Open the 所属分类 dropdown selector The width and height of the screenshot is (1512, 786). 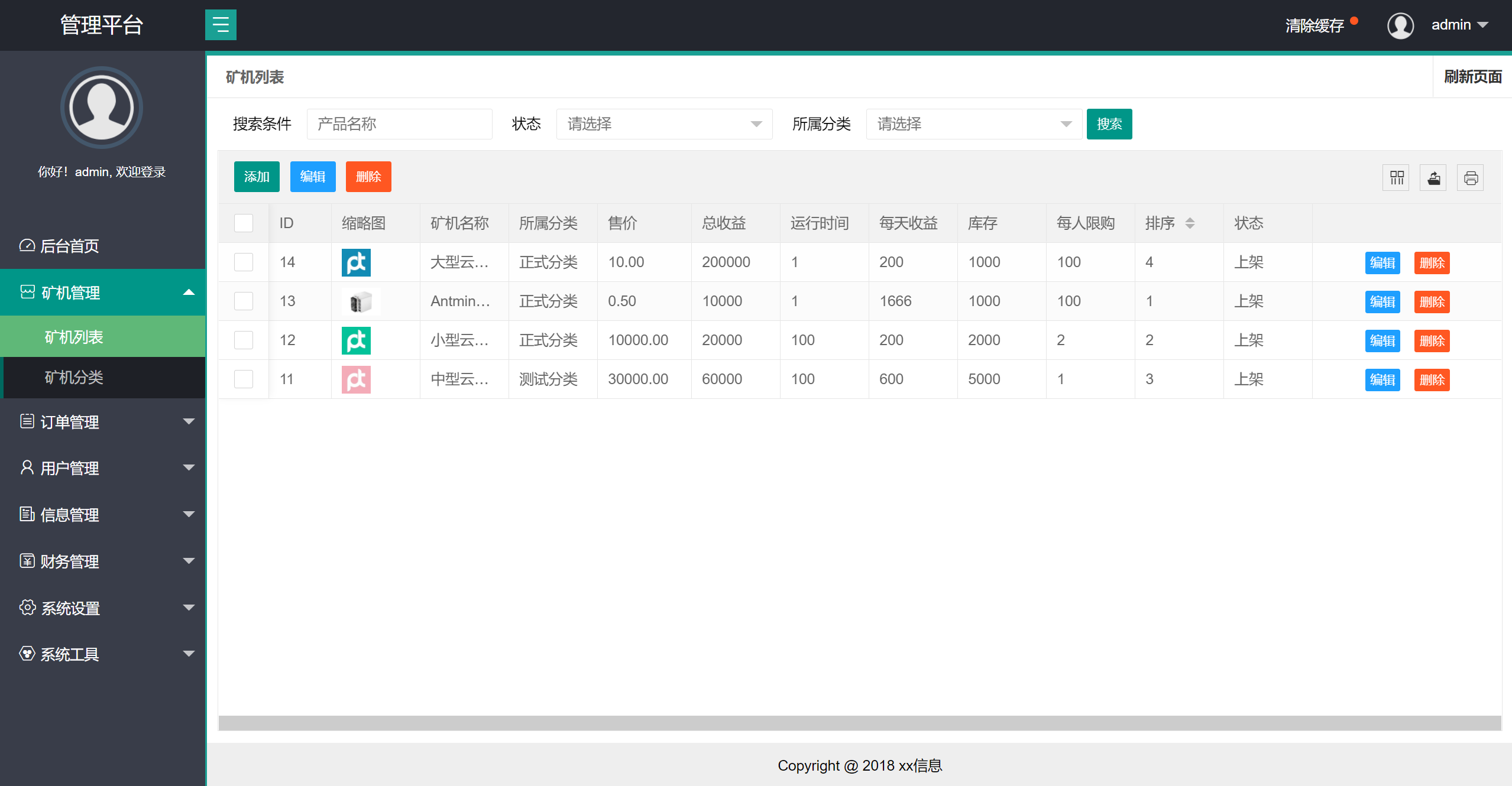(973, 124)
